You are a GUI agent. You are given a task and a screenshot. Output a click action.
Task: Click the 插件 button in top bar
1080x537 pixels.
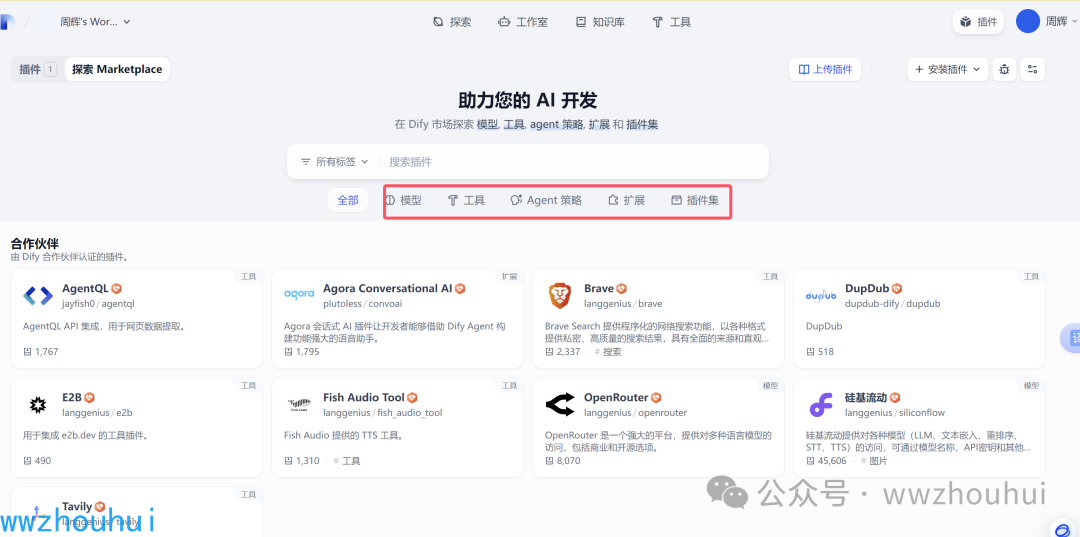[978, 21]
